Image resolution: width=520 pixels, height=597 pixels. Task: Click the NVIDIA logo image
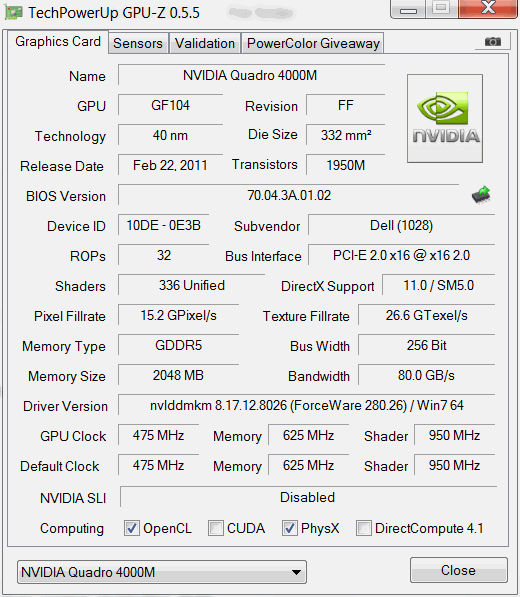[x=445, y=118]
